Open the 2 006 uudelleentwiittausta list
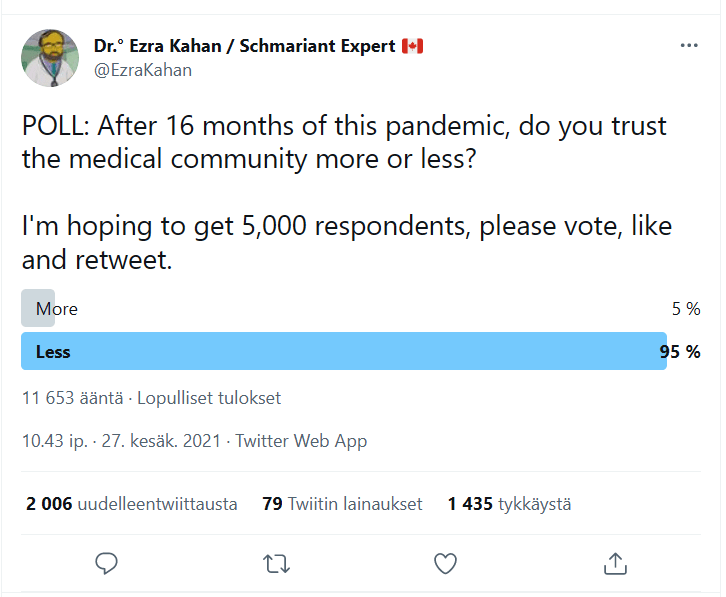Image resolution: width=726 pixels, height=597 pixels. (x=132, y=504)
